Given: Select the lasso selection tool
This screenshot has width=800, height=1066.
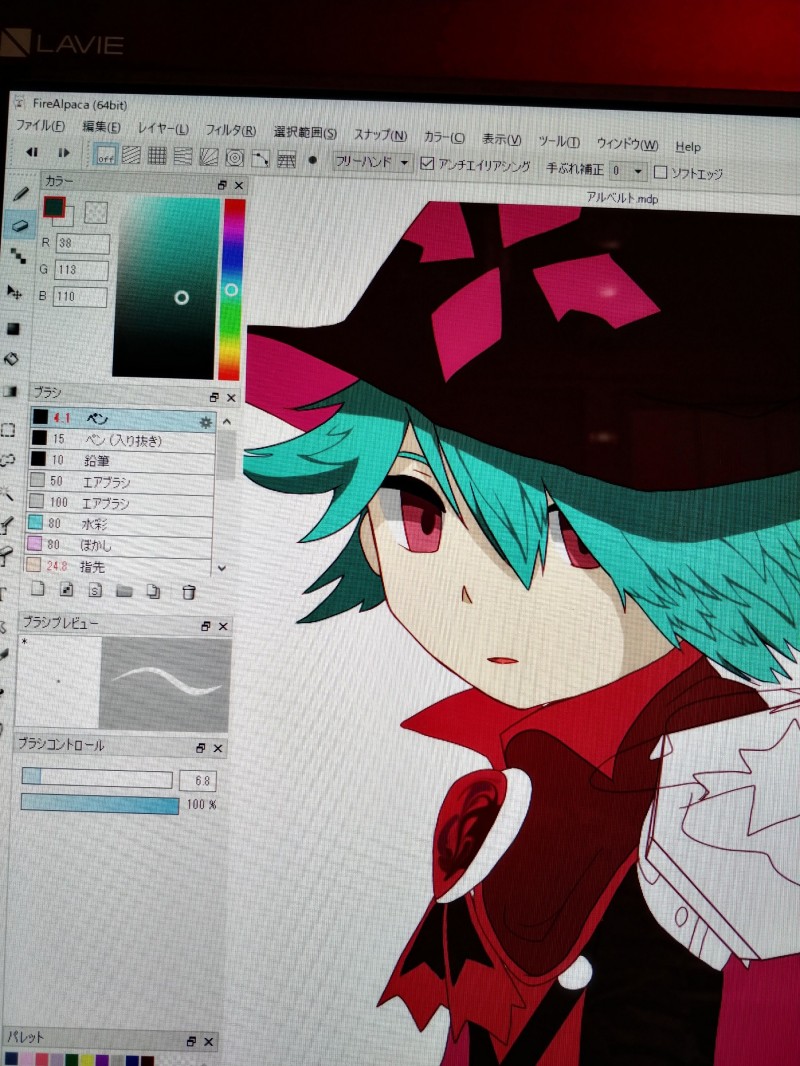Looking at the screenshot, I should [7, 460].
